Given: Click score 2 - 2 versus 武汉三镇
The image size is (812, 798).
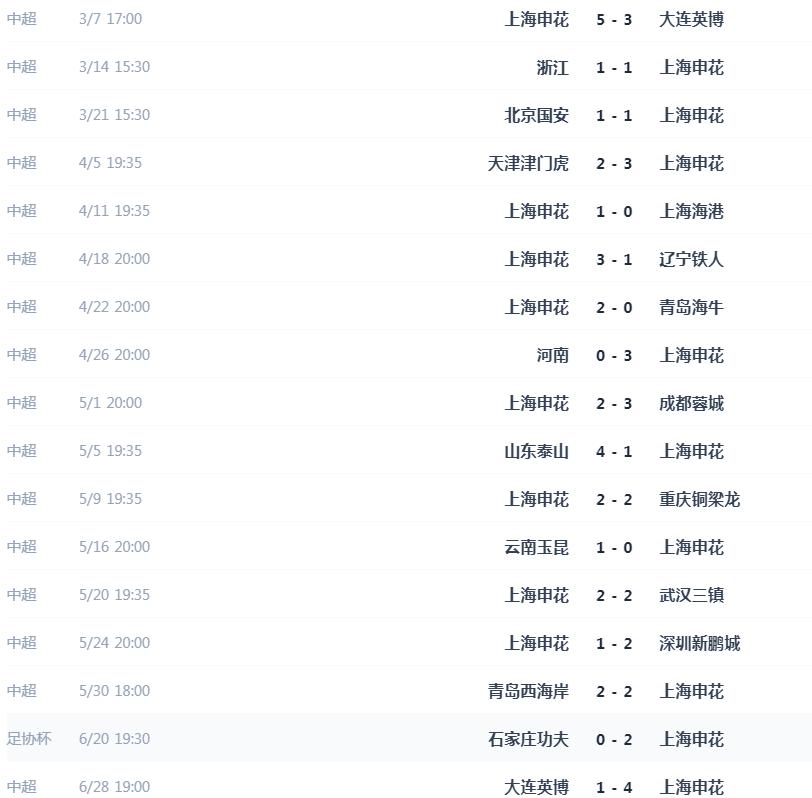Looking at the screenshot, I should pos(614,596).
